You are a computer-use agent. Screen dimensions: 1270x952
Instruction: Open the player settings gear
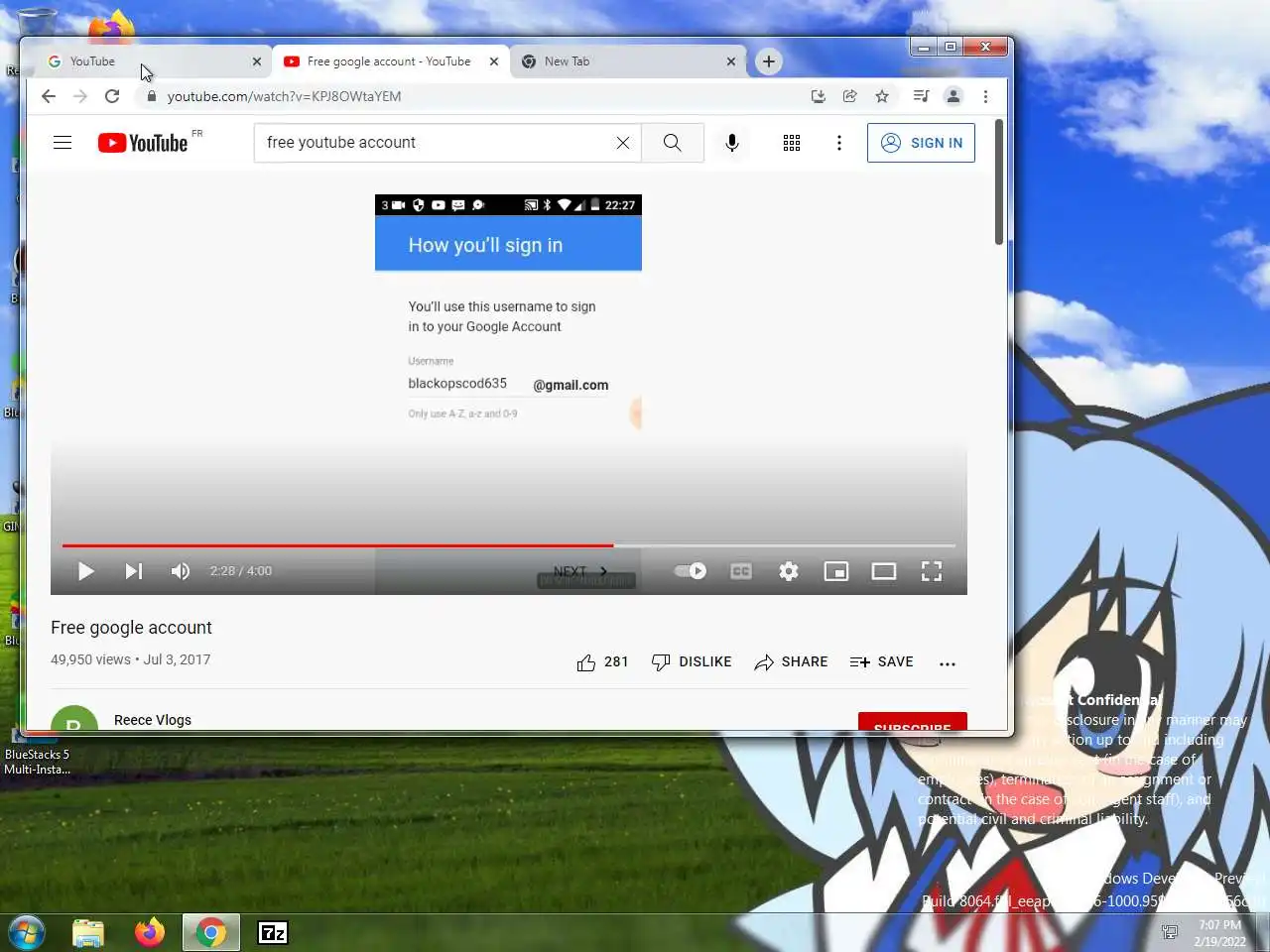(x=789, y=571)
